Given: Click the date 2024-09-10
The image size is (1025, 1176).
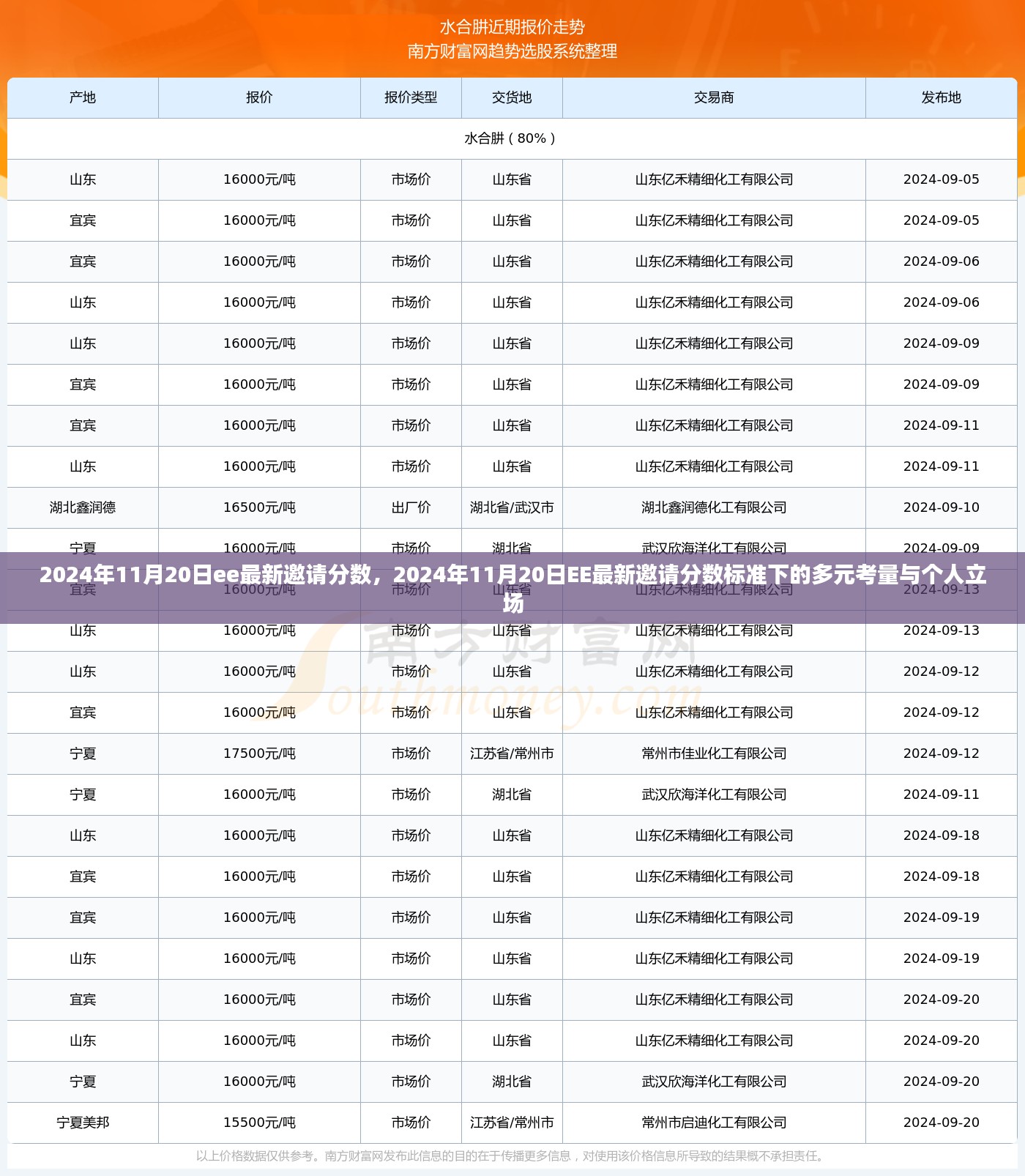Looking at the screenshot, I should pos(941,507).
